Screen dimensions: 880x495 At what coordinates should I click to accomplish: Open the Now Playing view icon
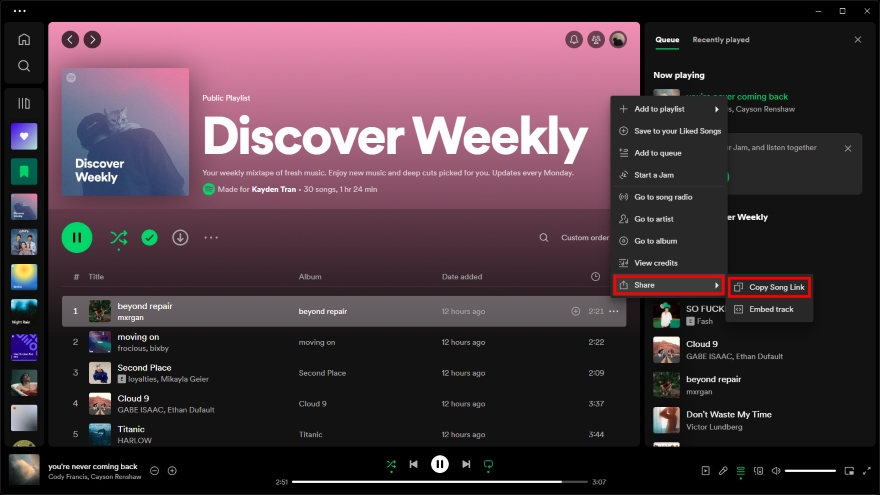pyautogui.click(x=705, y=471)
